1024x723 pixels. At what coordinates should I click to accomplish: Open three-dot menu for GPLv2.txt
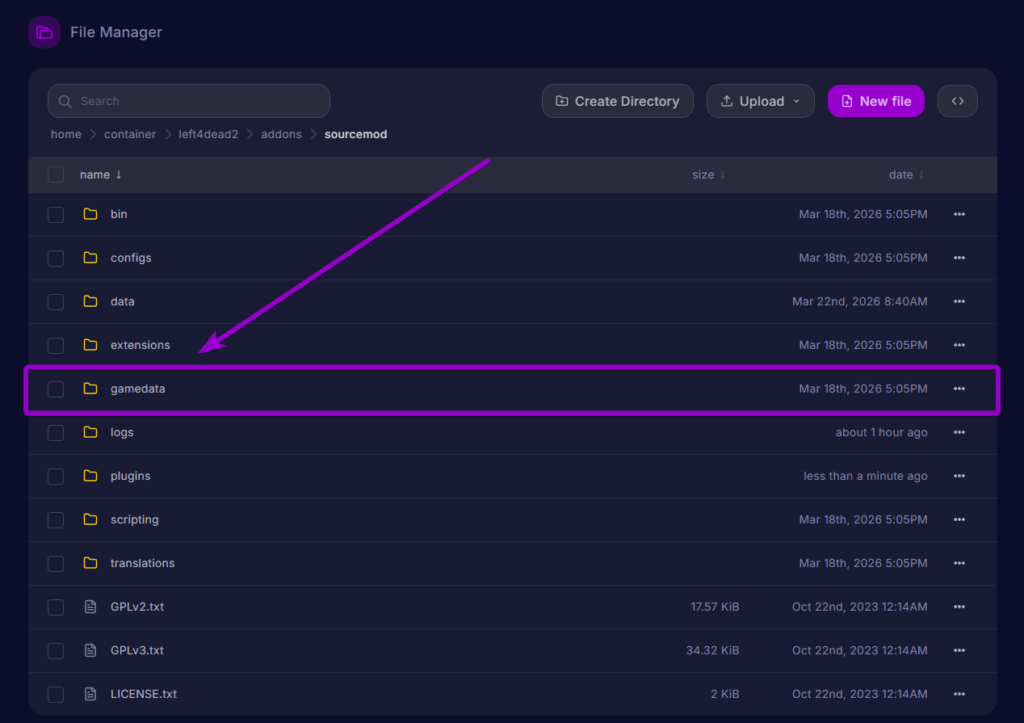(959, 607)
